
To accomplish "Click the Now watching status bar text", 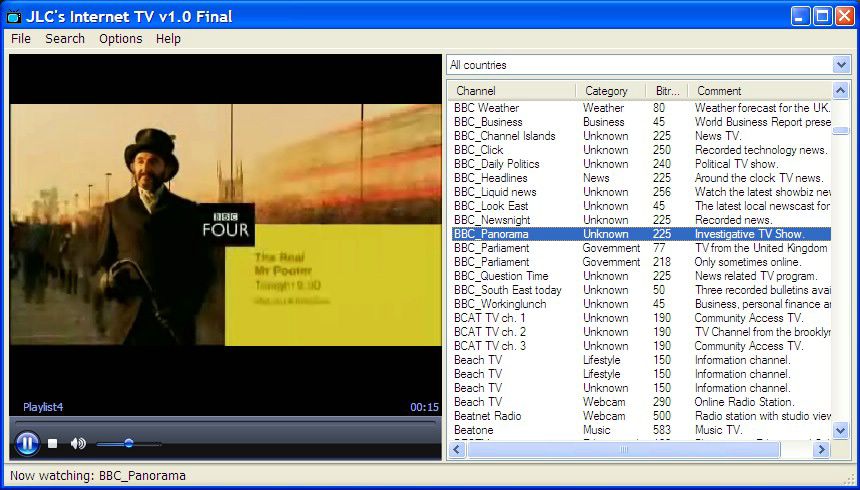I will point(98,476).
